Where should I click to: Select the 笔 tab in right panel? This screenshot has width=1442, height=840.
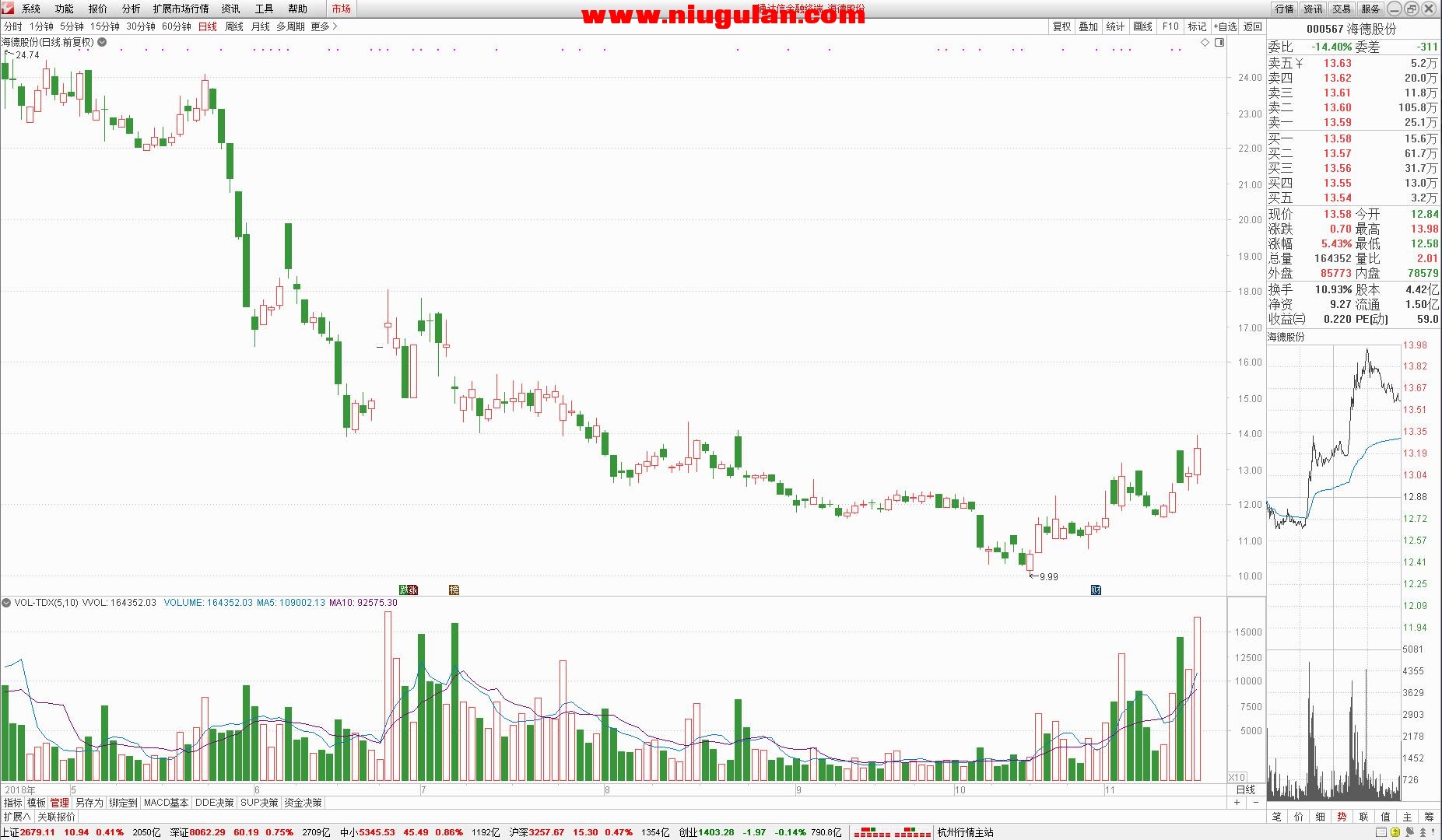click(1277, 817)
